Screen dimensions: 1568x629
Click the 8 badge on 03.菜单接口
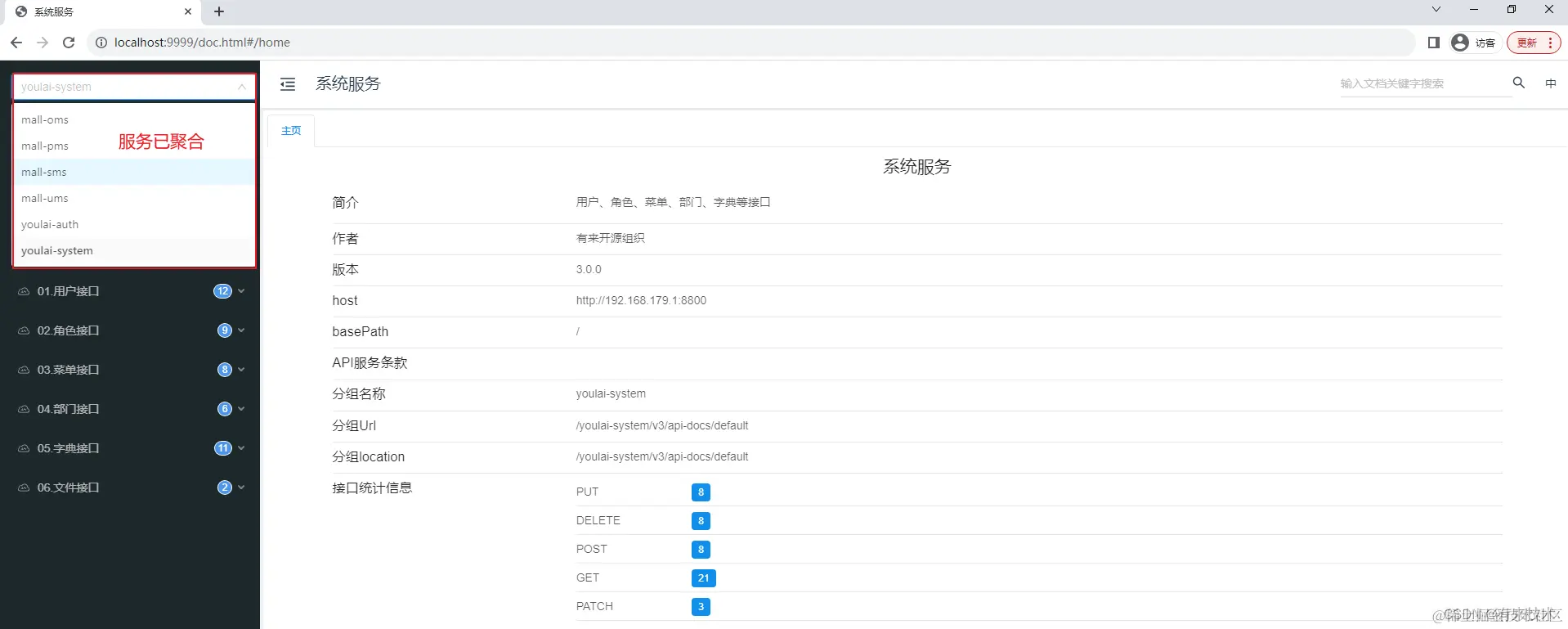[225, 370]
